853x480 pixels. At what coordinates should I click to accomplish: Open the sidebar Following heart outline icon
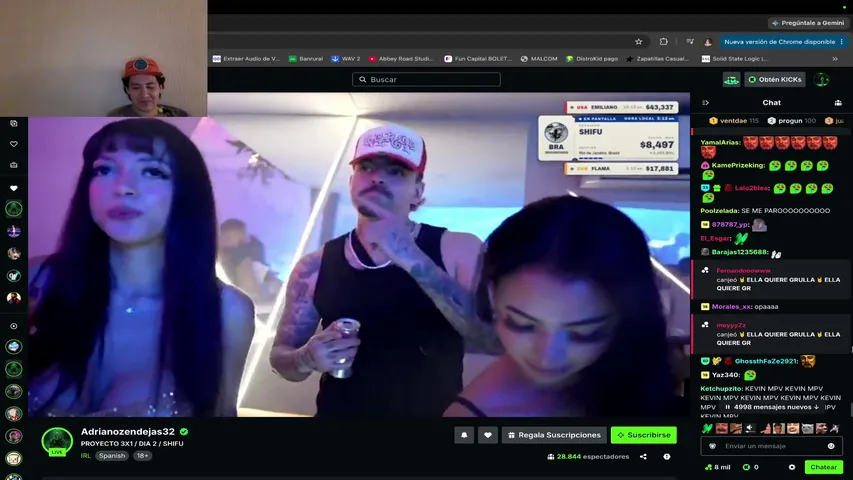click(14, 144)
